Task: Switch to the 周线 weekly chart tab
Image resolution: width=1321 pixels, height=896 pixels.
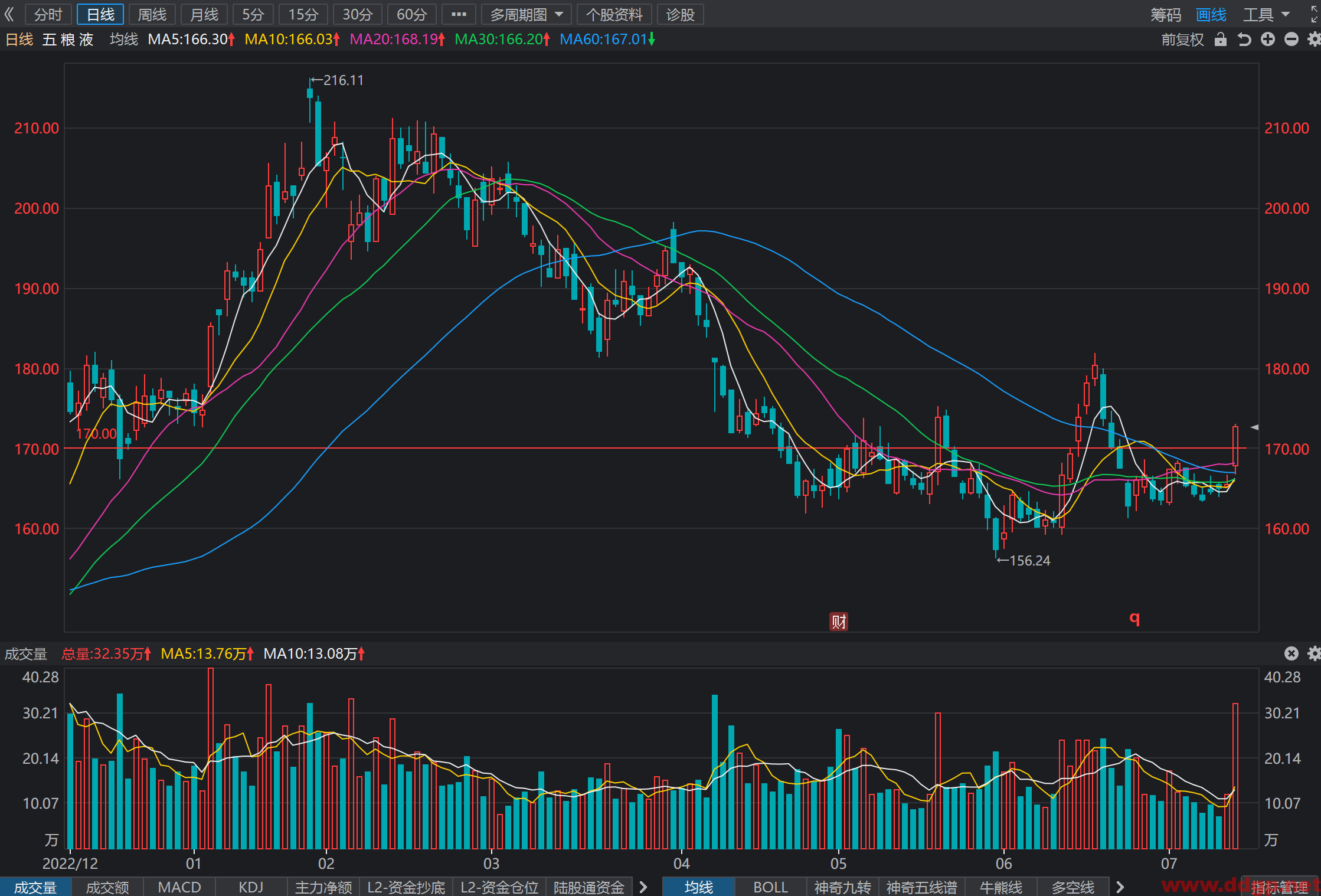Action: click(x=152, y=15)
